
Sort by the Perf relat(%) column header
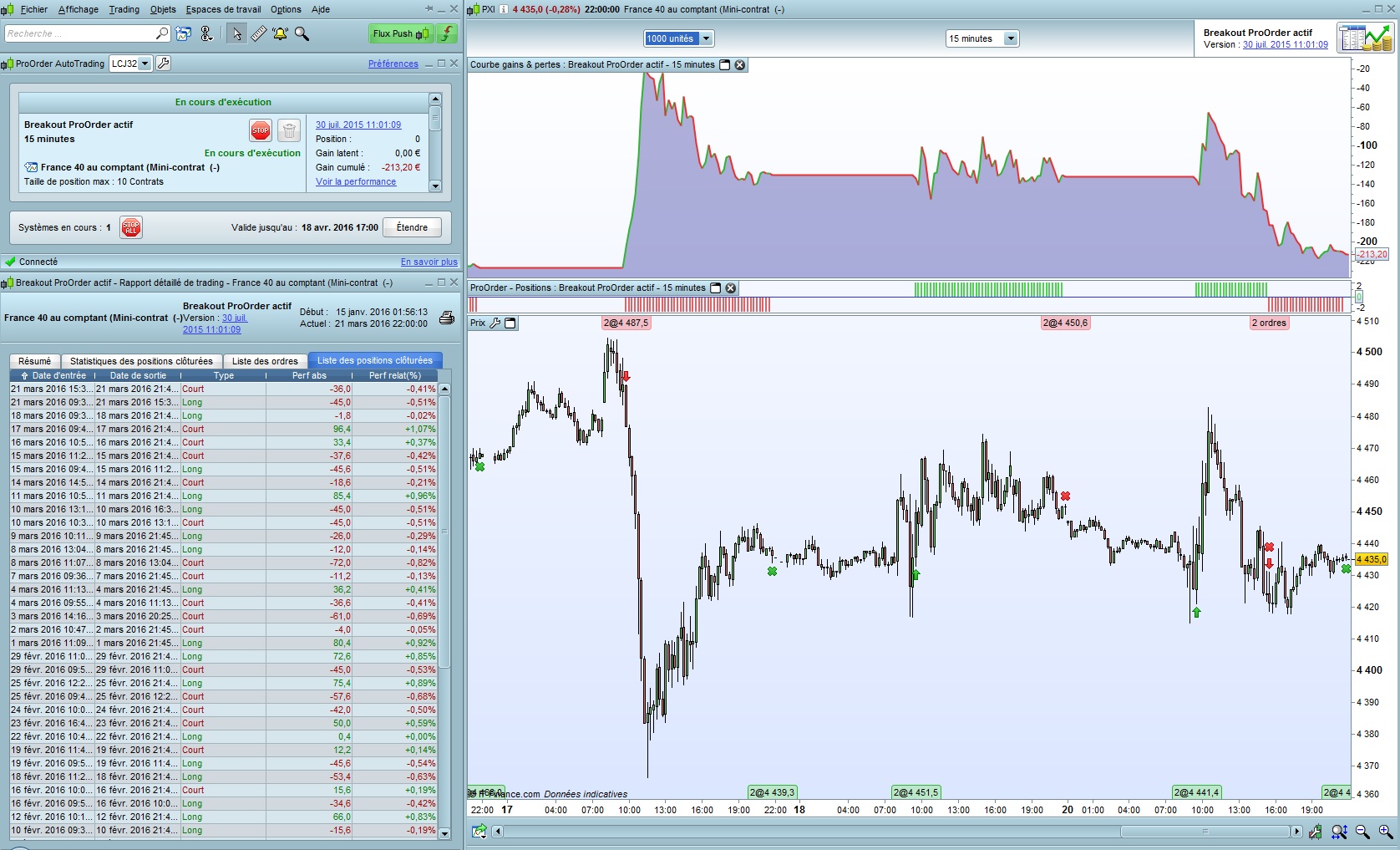click(395, 375)
